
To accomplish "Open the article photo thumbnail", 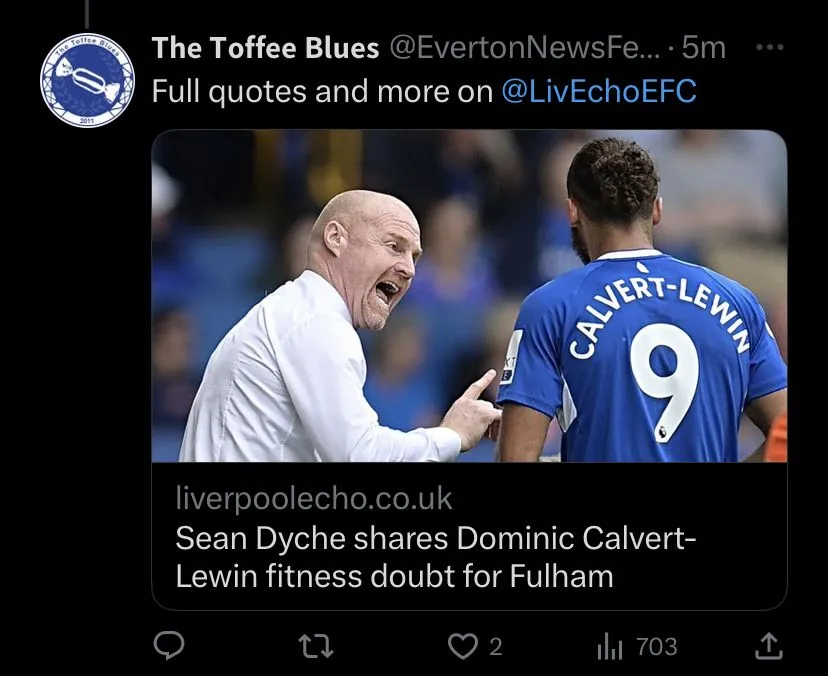I will pyautogui.click(x=469, y=296).
